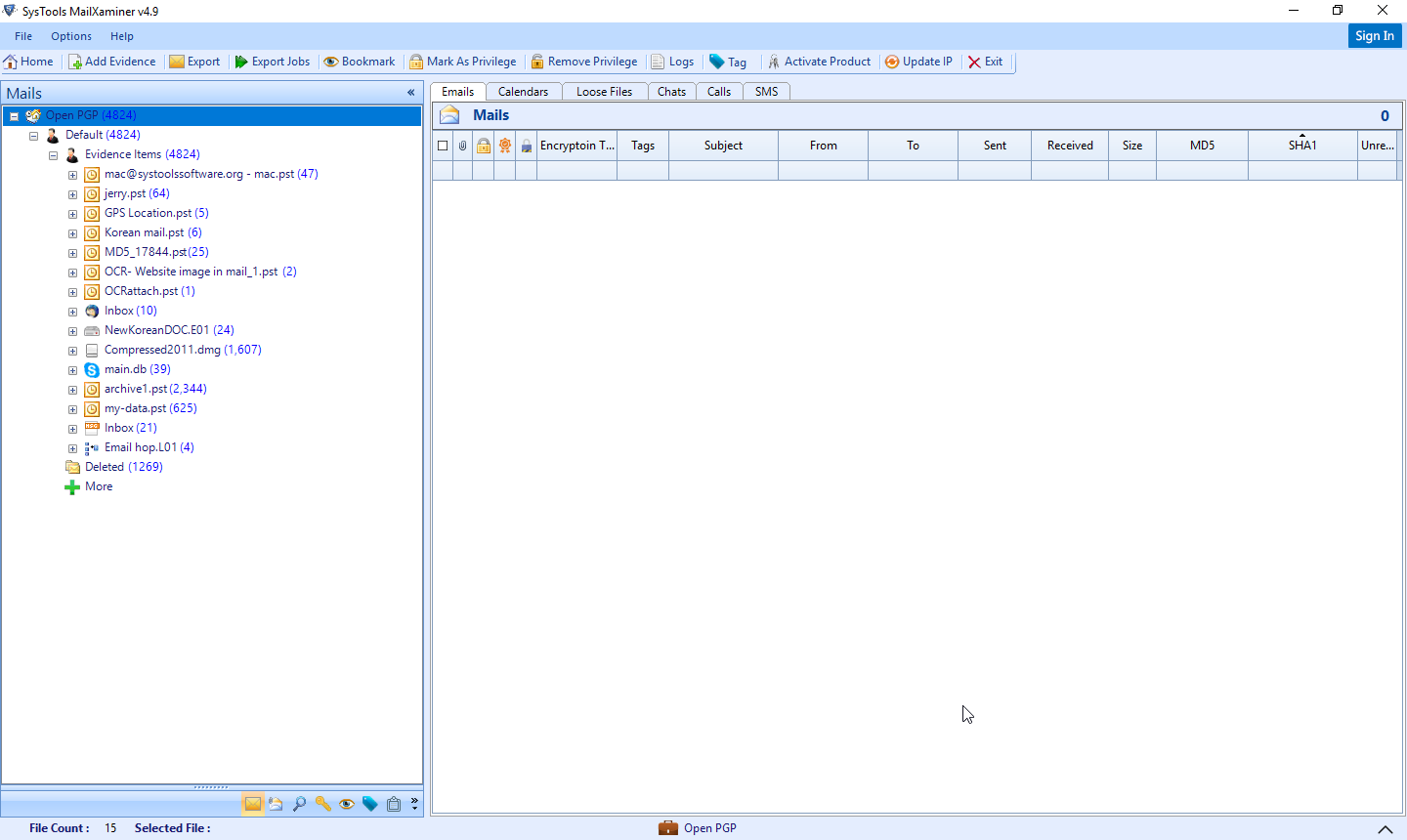The height and width of the screenshot is (840, 1407).
Task: Toggle the select-all checkbox in mail grid header
Action: pyautogui.click(x=443, y=146)
